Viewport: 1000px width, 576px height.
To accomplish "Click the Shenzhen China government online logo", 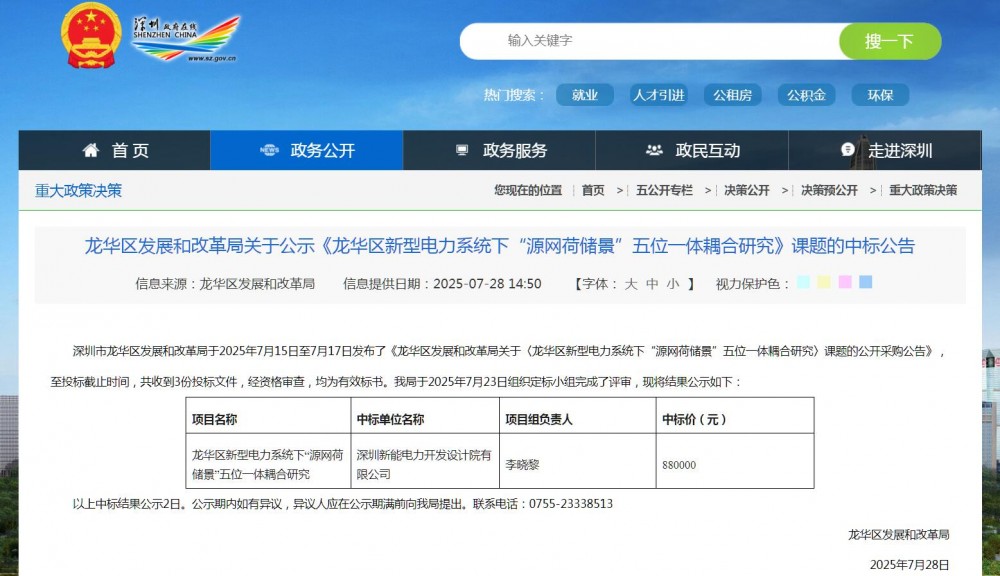I will 186,39.
